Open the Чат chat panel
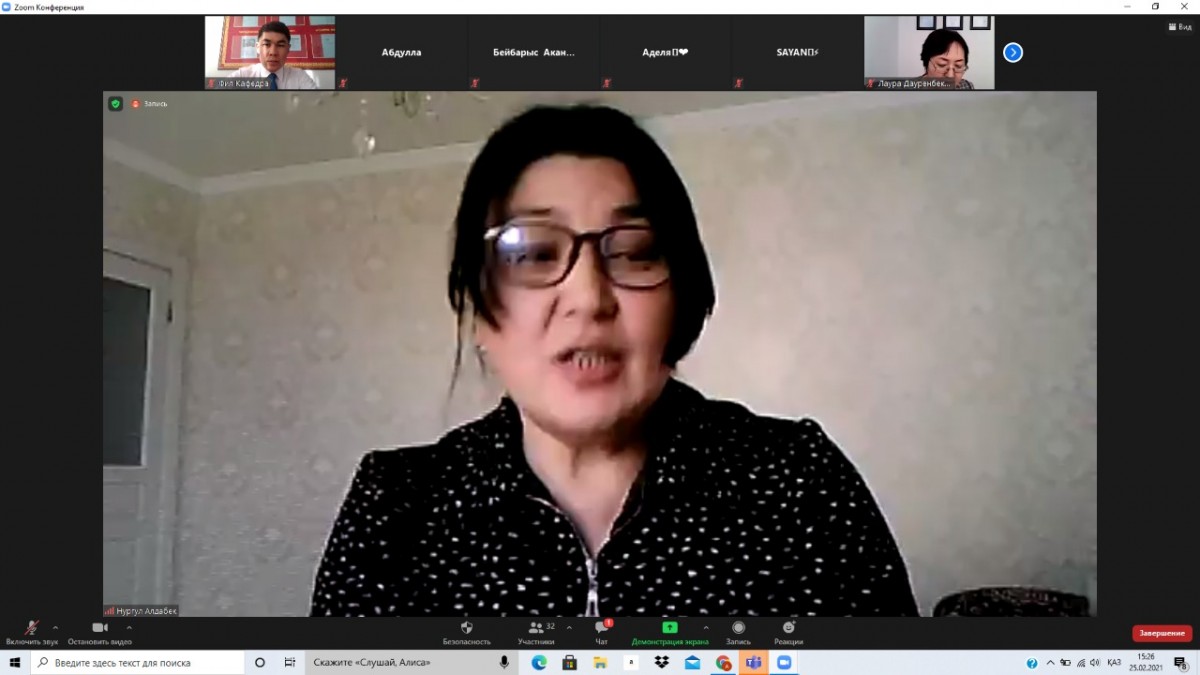This screenshot has width=1200, height=675. (601, 628)
